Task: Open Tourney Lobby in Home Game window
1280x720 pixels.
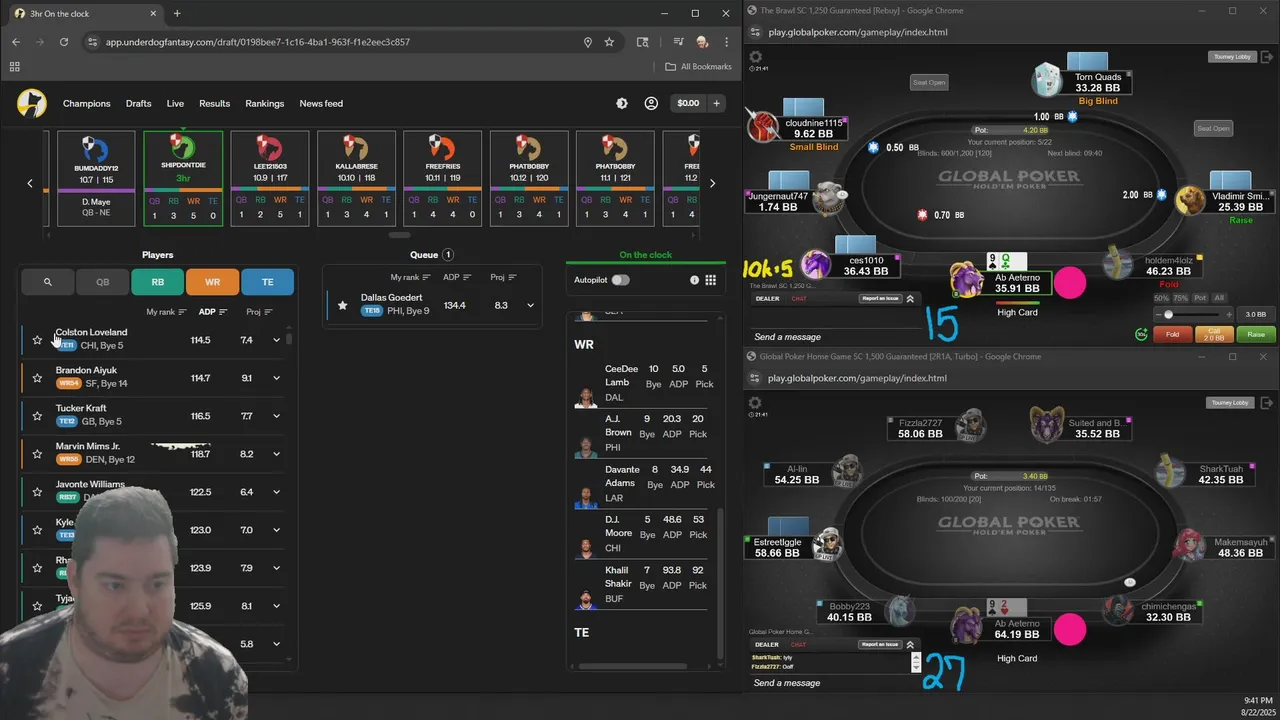Action: [x=1231, y=402]
